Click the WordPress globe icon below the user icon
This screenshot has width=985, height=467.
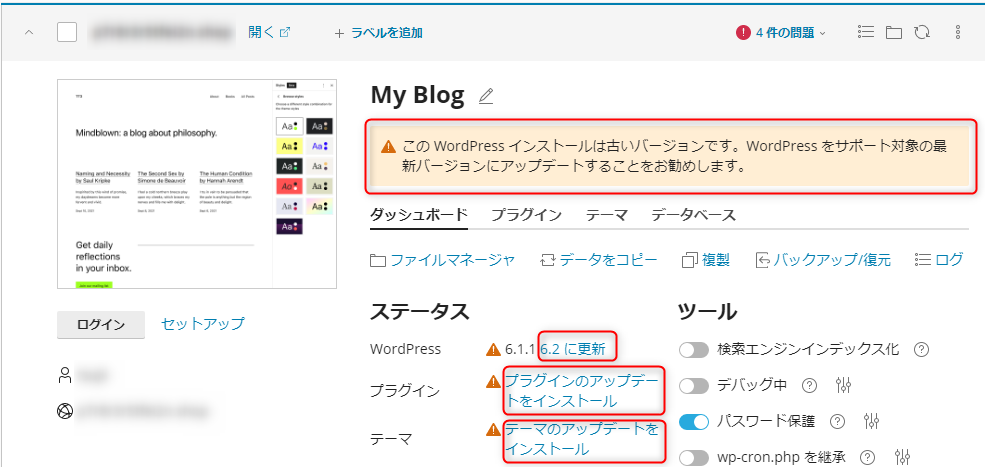tap(65, 411)
